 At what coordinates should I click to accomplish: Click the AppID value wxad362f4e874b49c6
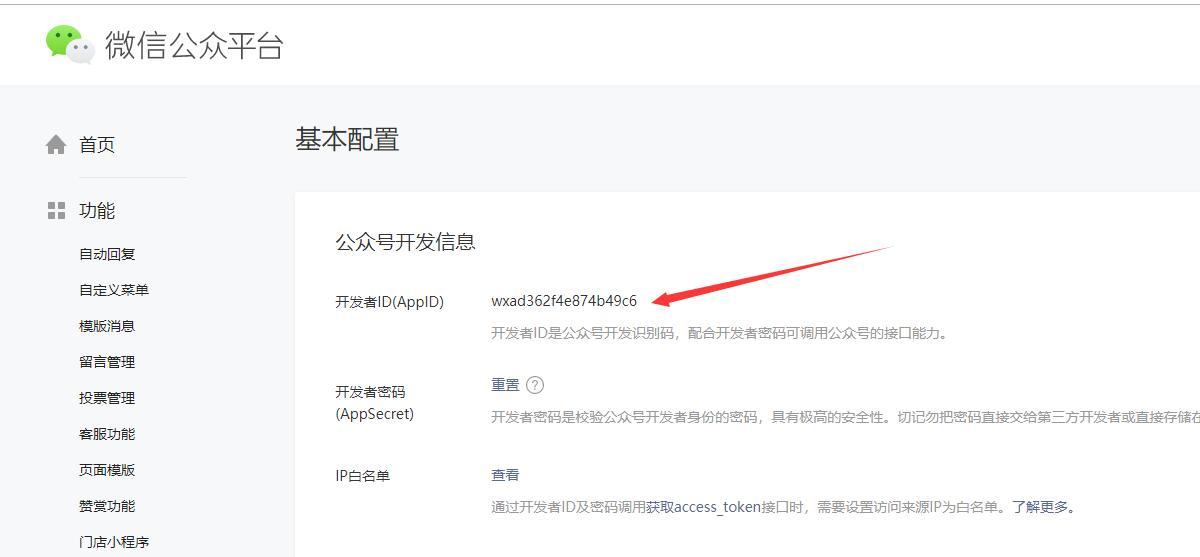[564, 301]
